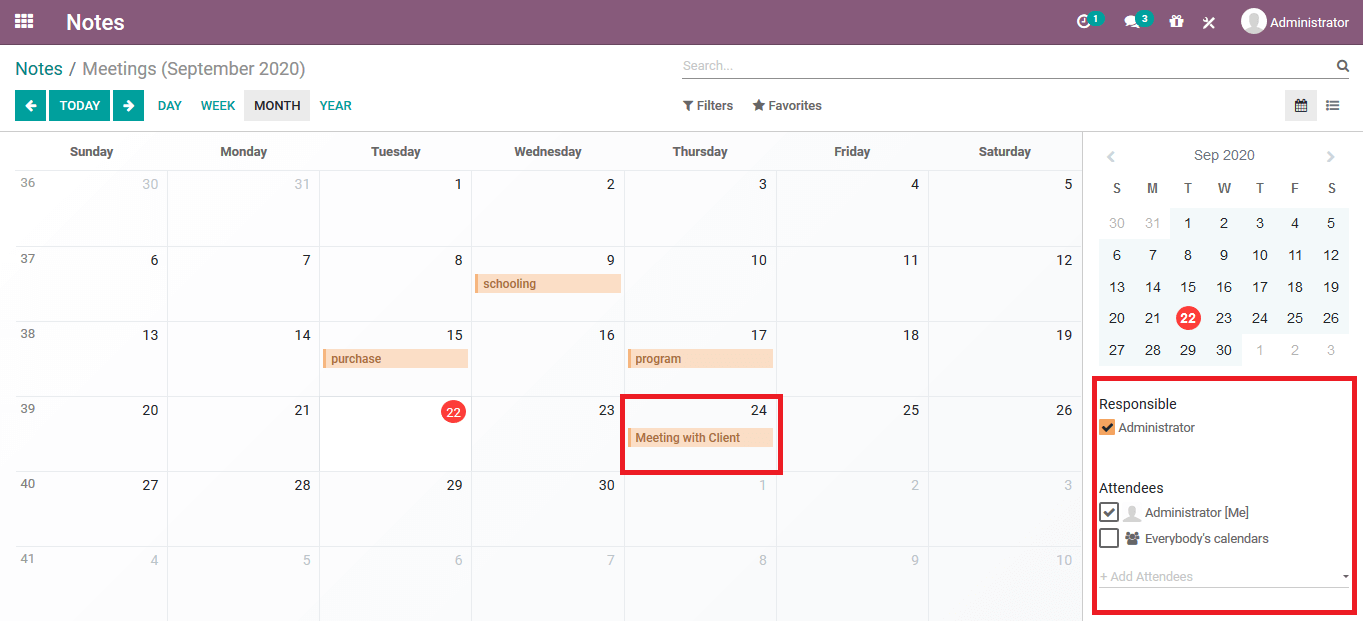Click the Saturday 12 cell in main calendar
Image resolution: width=1363 pixels, height=621 pixels.
(1005, 284)
